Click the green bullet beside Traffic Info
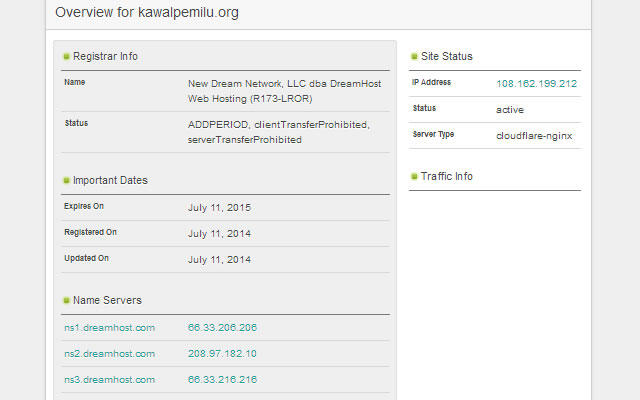This screenshot has width=640, height=400. point(414,176)
